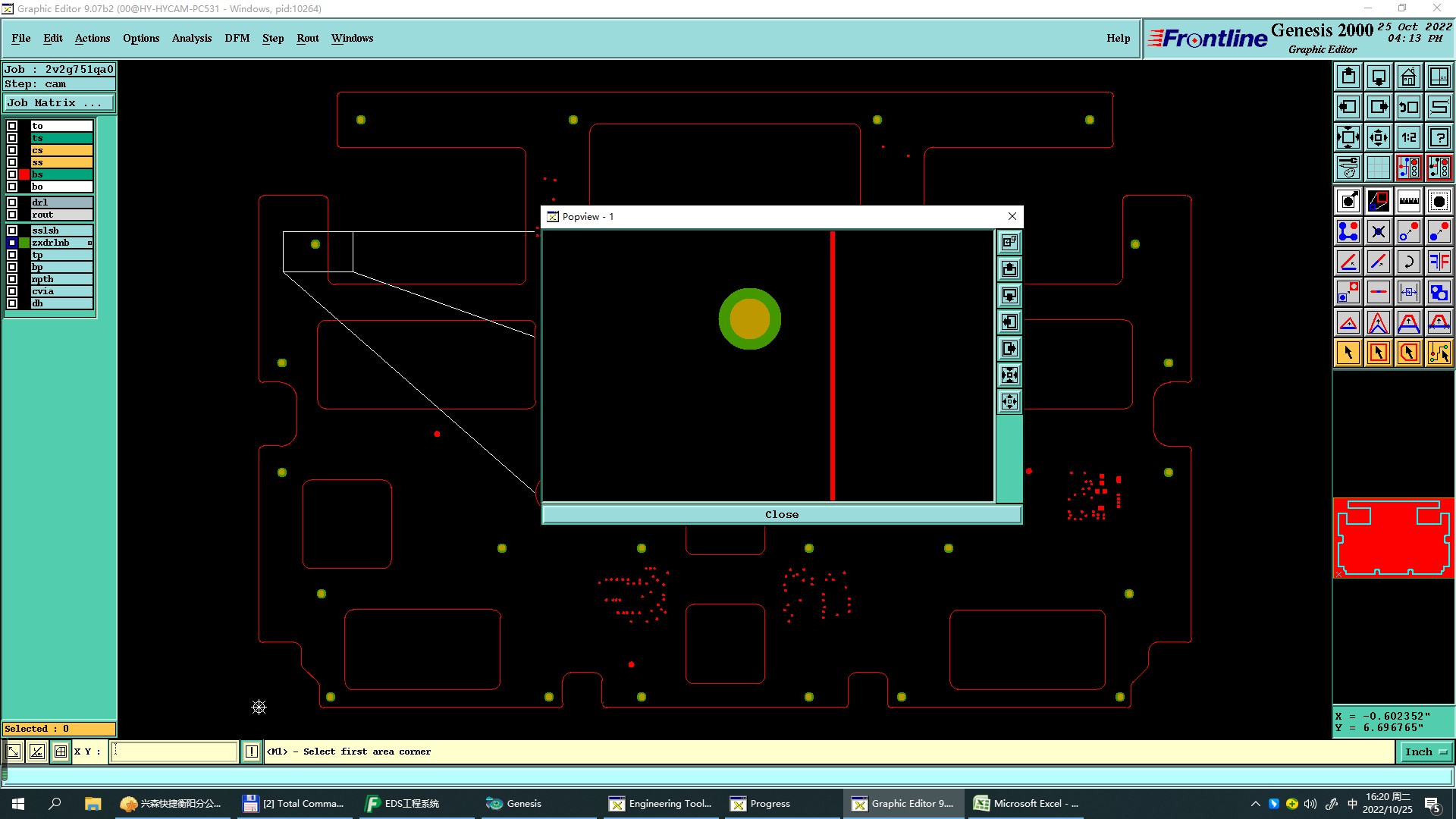
Task: Click the 1:2 zoom scale icon
Action: click(x=1408, y=137)
